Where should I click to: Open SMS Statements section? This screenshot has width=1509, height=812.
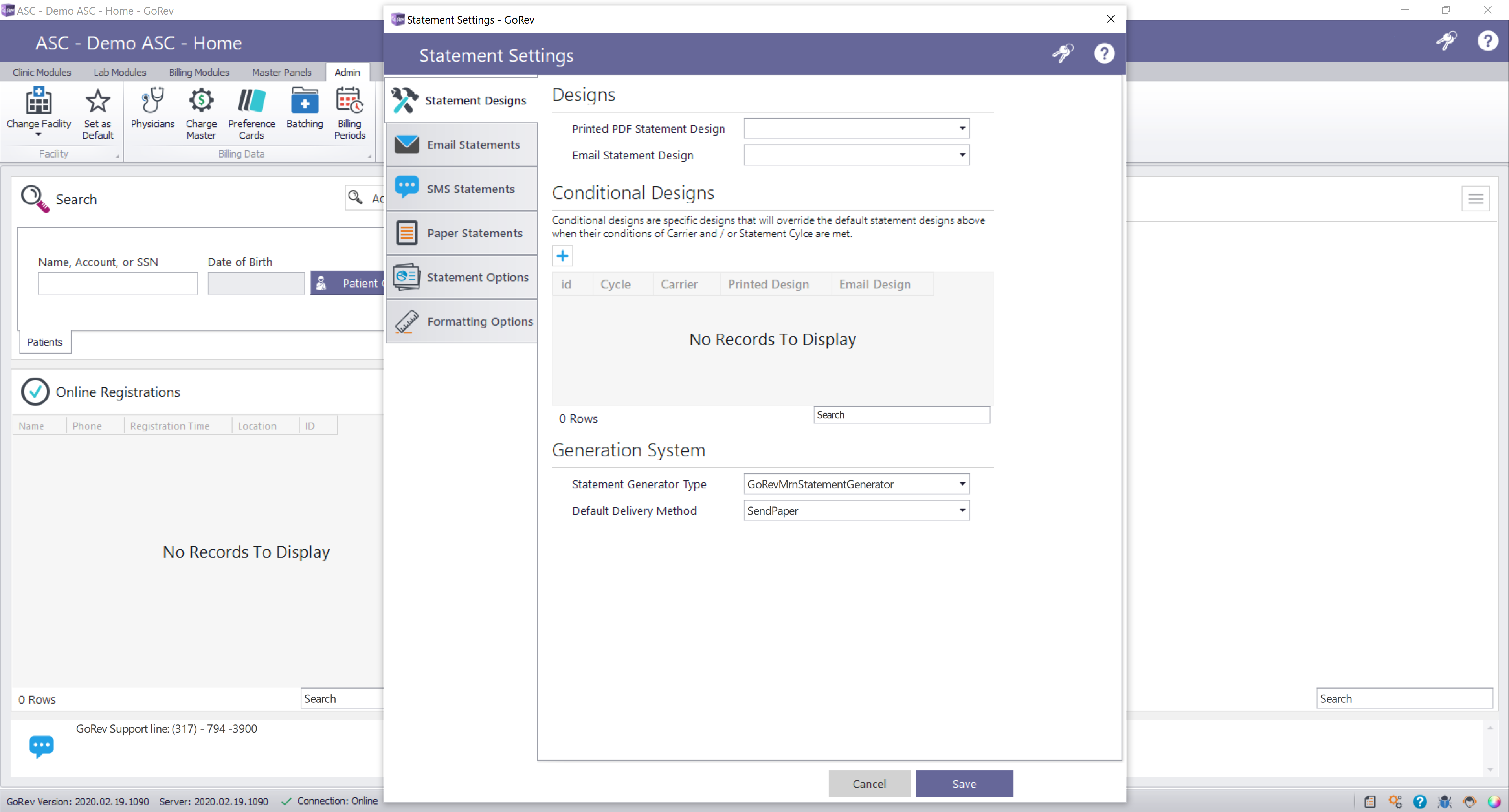tap(462, 189)
